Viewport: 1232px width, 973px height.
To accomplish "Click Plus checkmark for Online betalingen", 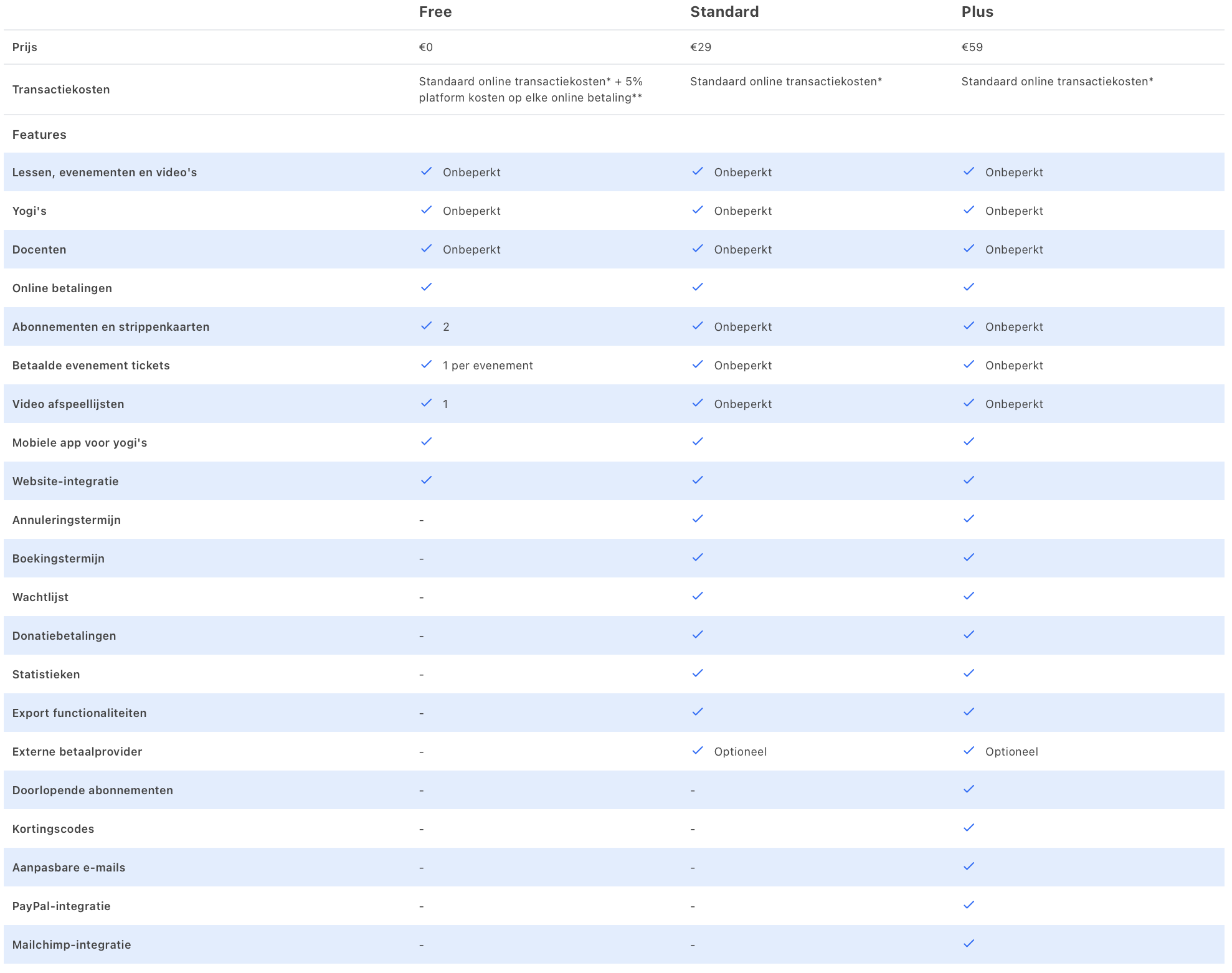I will (x=969, y=287).
